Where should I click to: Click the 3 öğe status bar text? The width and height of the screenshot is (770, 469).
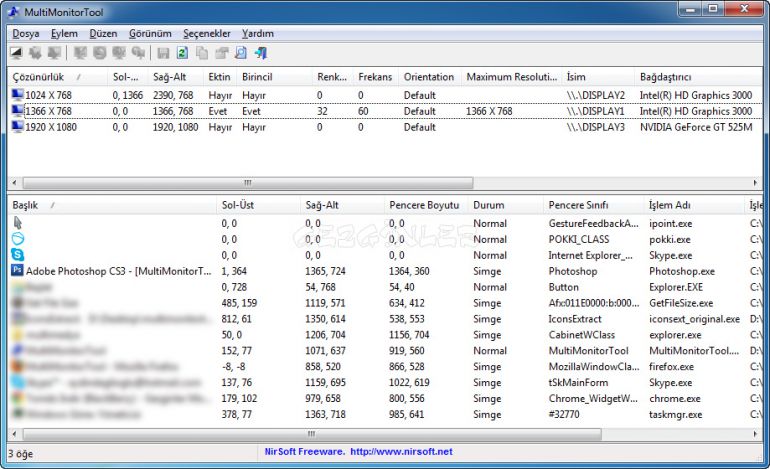pos(21,454)
